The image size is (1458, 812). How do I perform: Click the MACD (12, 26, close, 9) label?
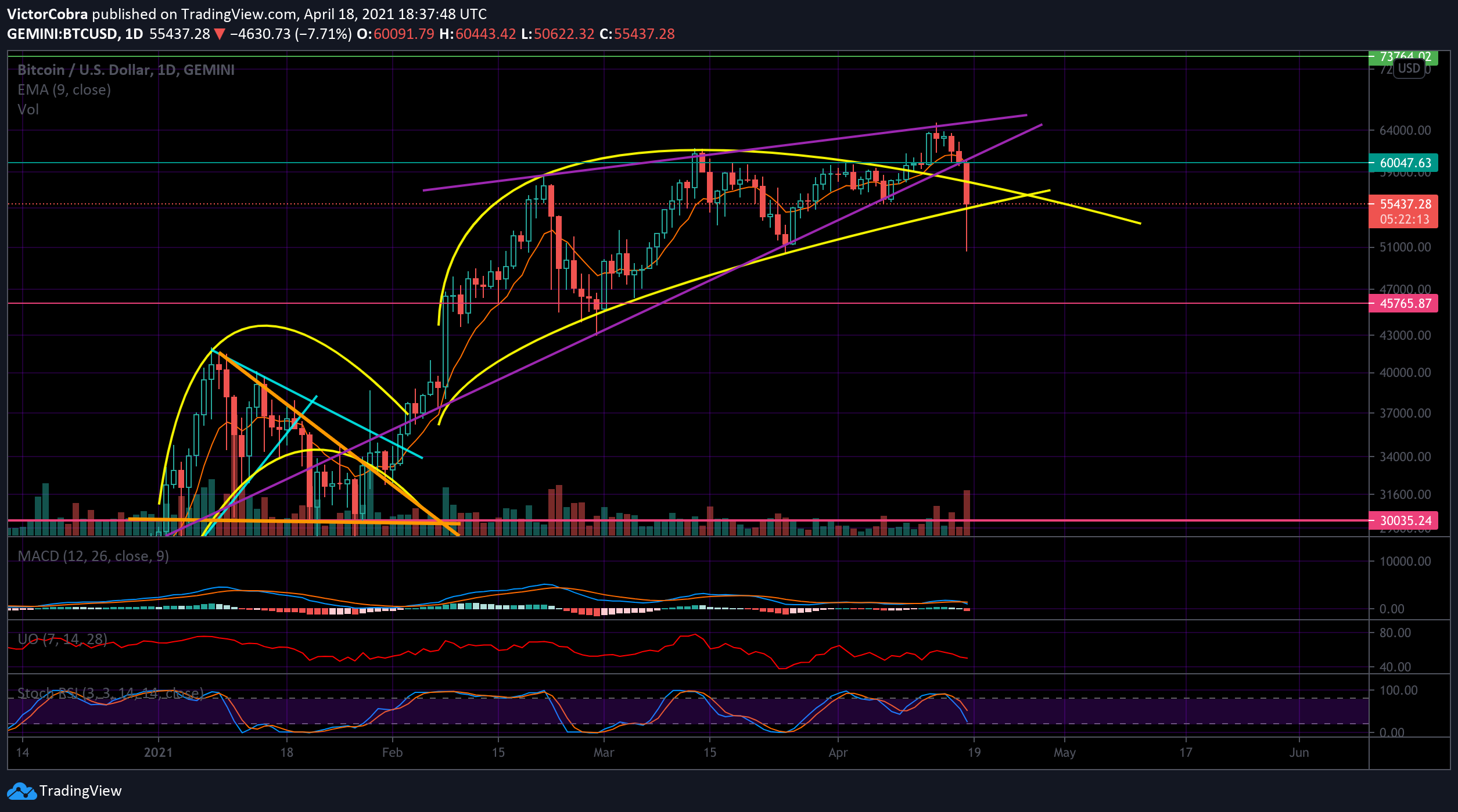93,556
